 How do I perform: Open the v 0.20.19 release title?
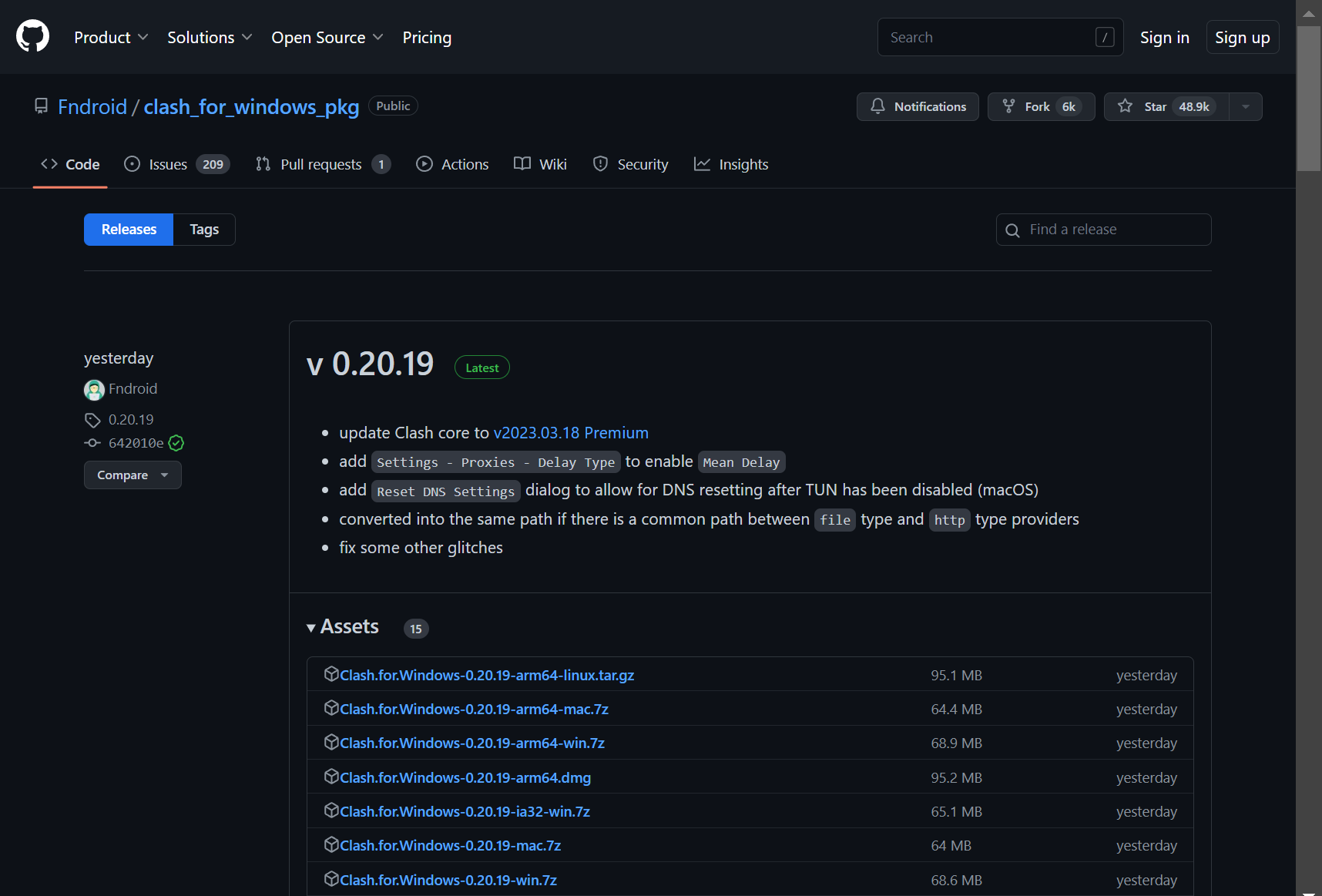click(x=371, y=364)
